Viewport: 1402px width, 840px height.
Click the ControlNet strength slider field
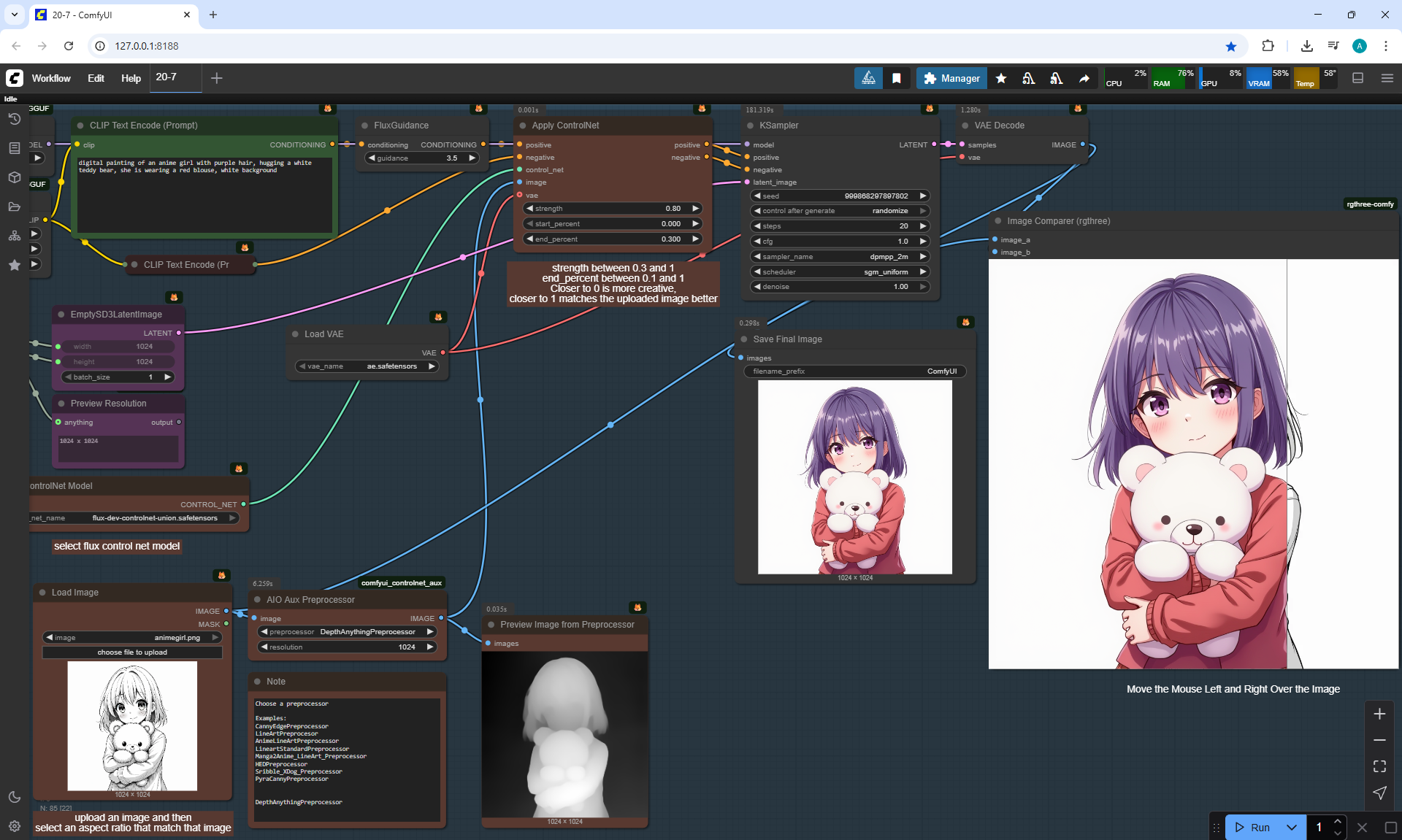[612, 209]
